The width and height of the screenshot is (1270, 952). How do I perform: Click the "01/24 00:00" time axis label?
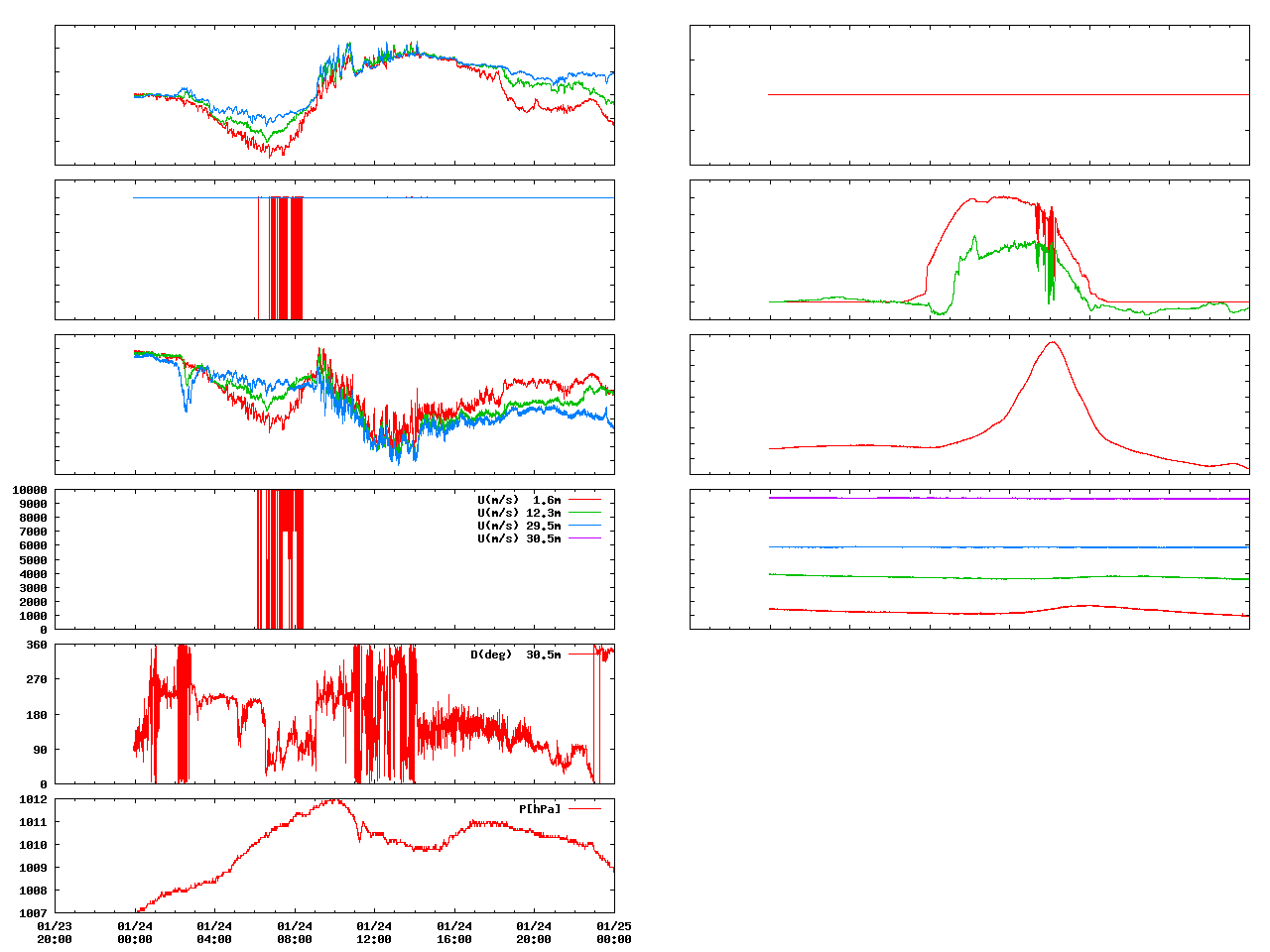[x=135, y=933]
